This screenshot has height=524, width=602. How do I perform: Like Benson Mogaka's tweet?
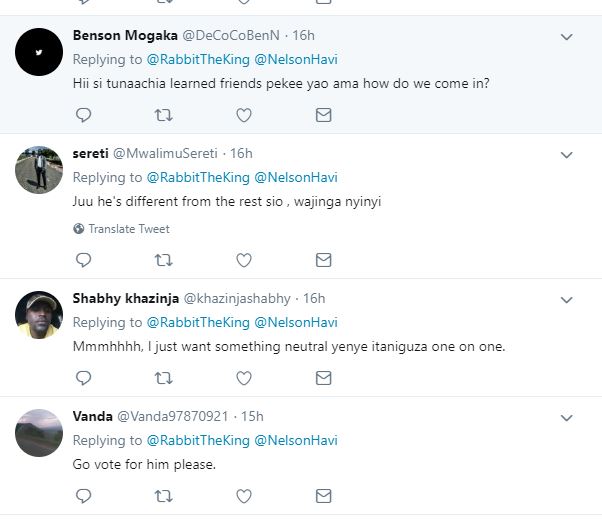pos(244,115)
